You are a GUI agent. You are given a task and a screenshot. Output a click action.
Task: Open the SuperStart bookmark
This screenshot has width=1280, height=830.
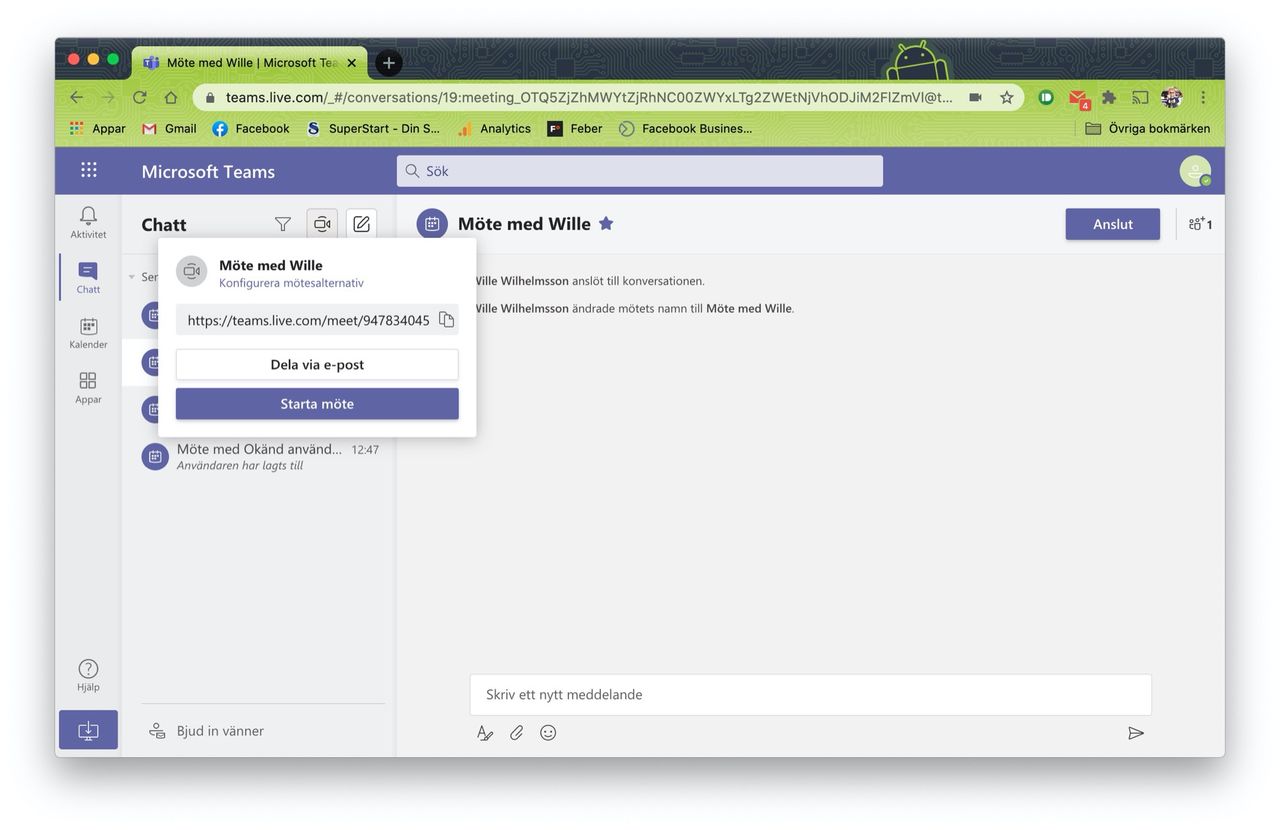(x=373, y=128)
